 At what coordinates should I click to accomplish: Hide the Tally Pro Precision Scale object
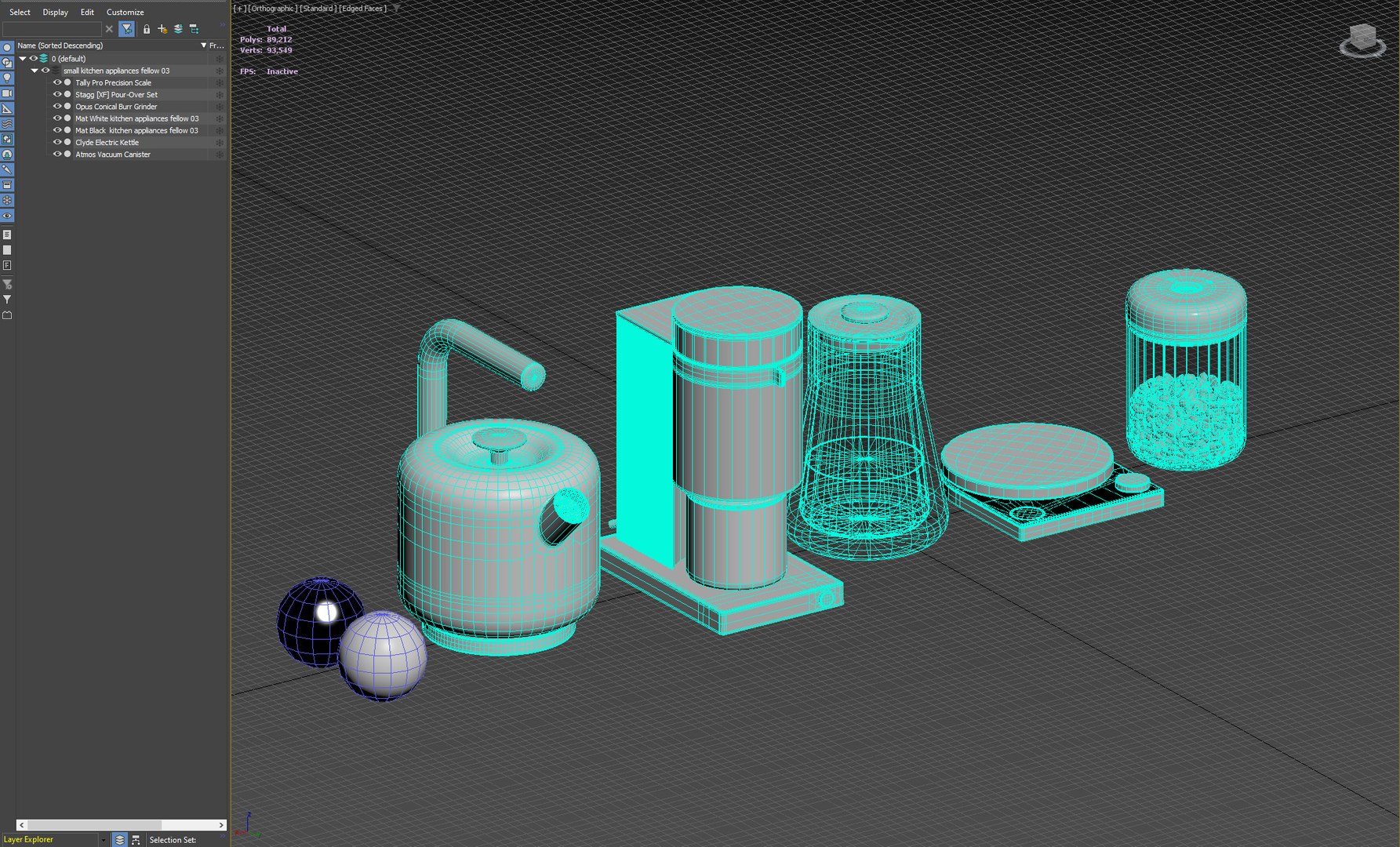point(56,82)
